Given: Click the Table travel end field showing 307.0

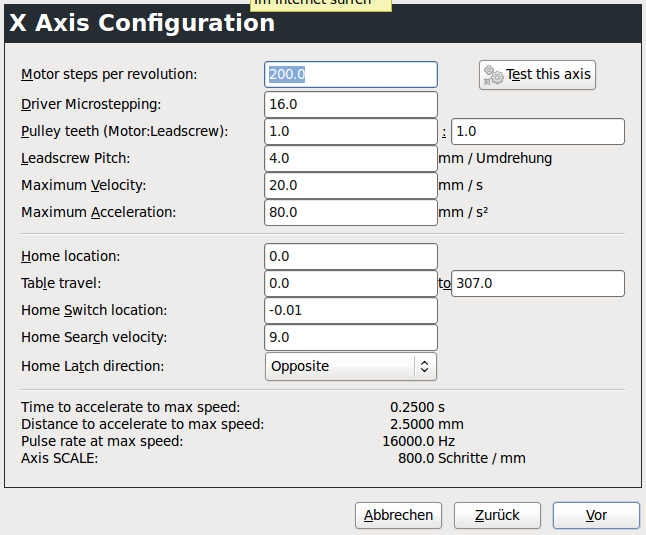Looking at the screenshot, I should coord(538,283).
